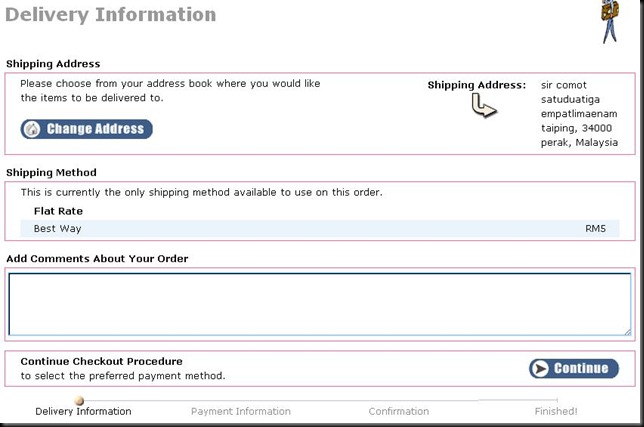The height and width of the screenshot is (427, 644).
Task: Click the Finished! progress label
Action: (556, 411)
